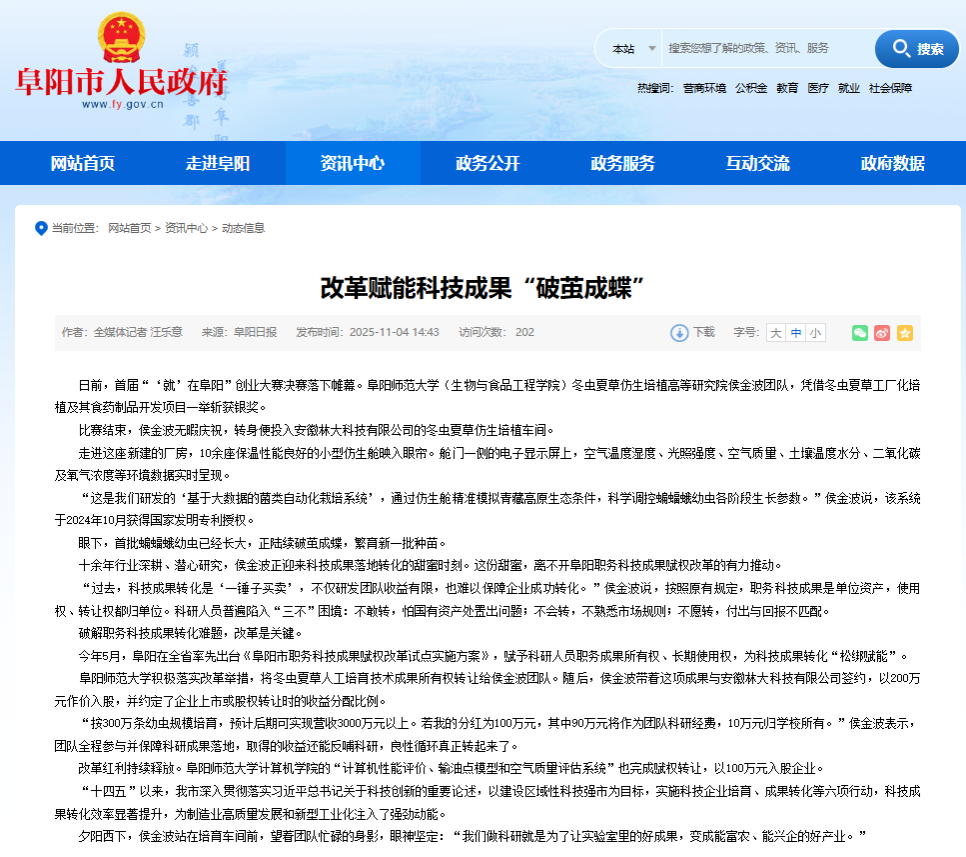Image resolution: width=966 pixels, height=857 pixels.
Task: Open 政府数据 in the navigation bar
Action: [x=893, y=163]
